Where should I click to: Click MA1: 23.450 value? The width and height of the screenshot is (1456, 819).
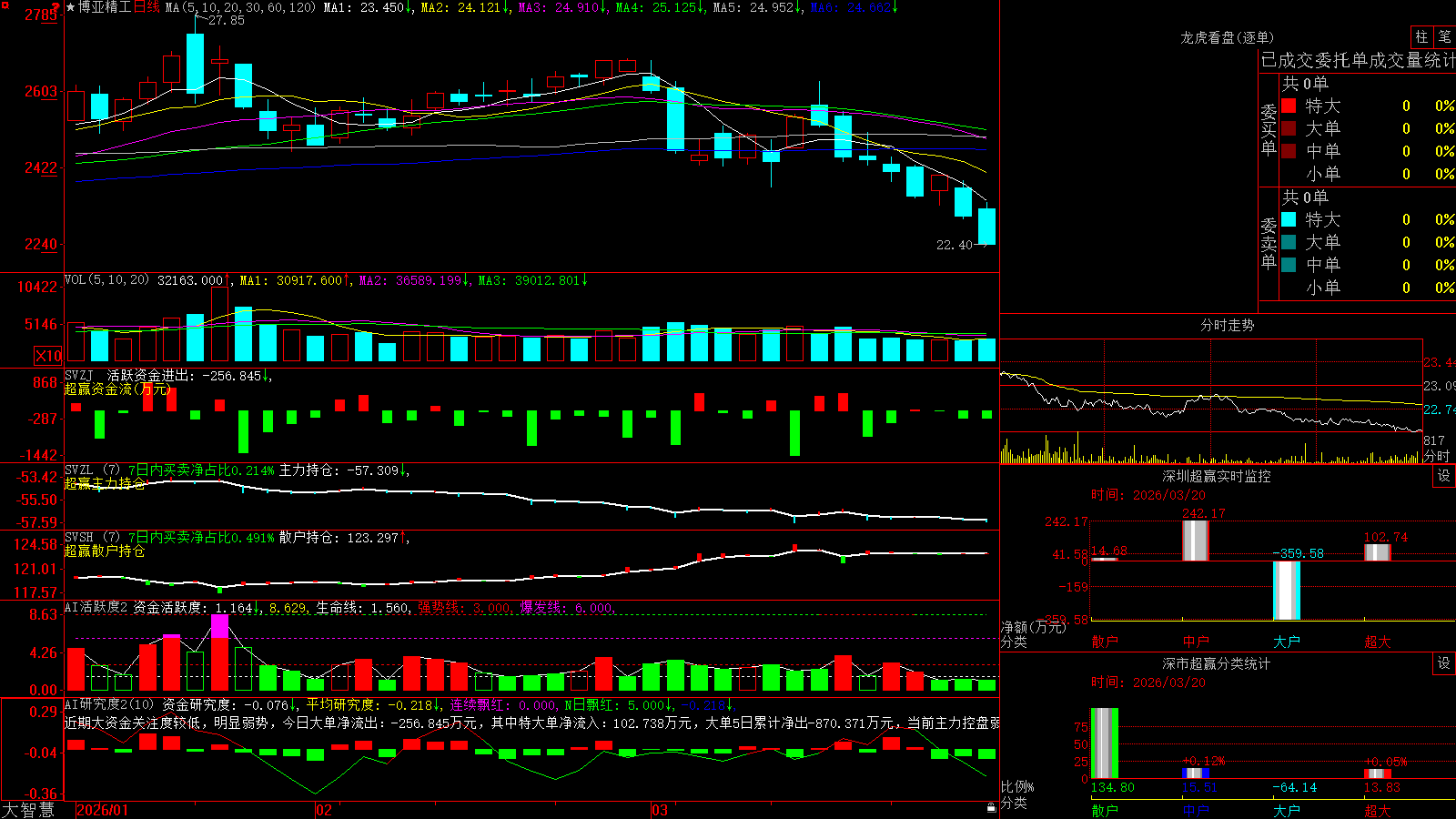point(368,7)
